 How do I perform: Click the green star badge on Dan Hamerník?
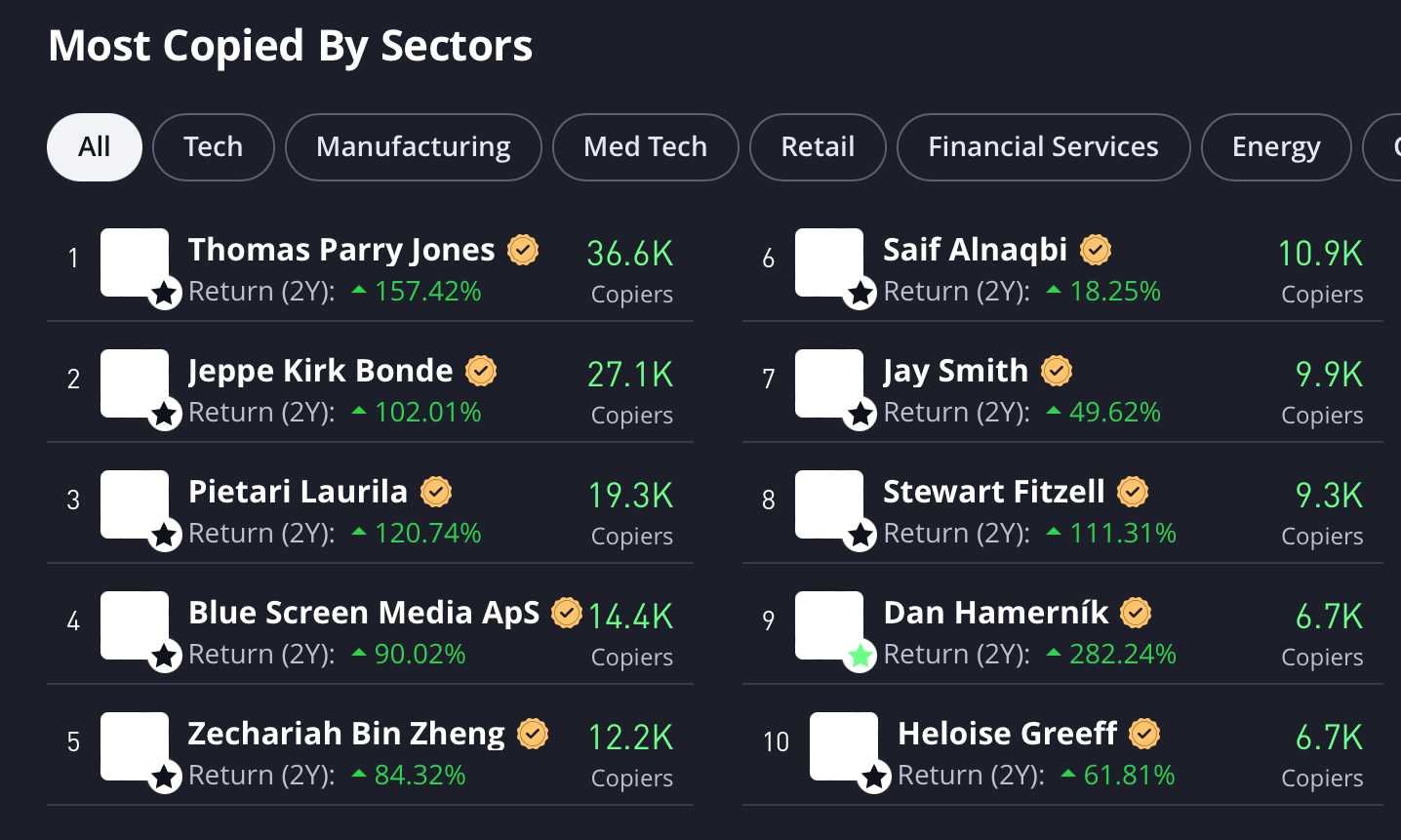(x=861, y=657)
